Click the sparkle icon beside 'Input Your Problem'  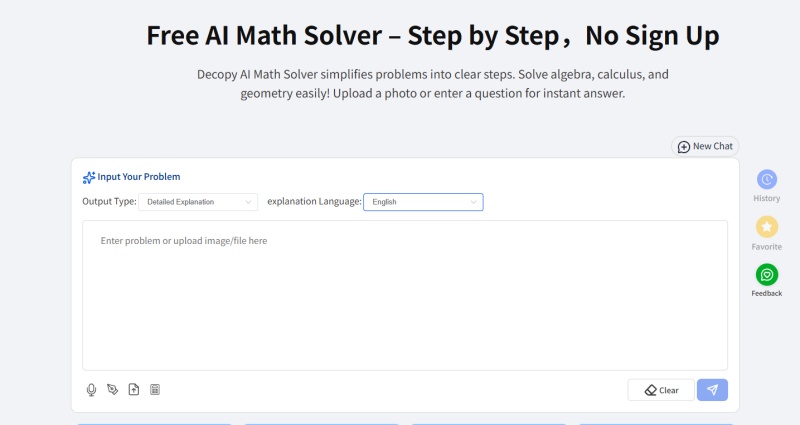tap(89, 178)
